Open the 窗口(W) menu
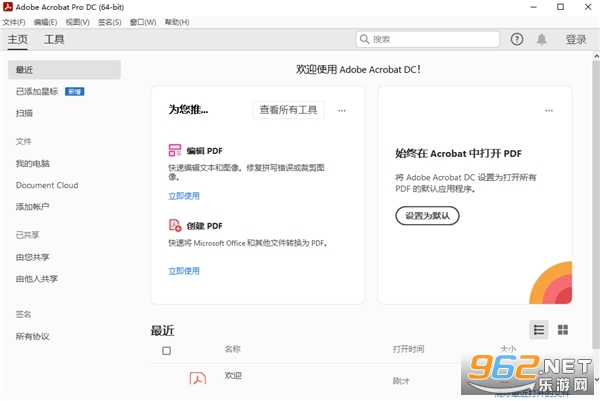This screenshot has height=401, width=600. [143, 22]
